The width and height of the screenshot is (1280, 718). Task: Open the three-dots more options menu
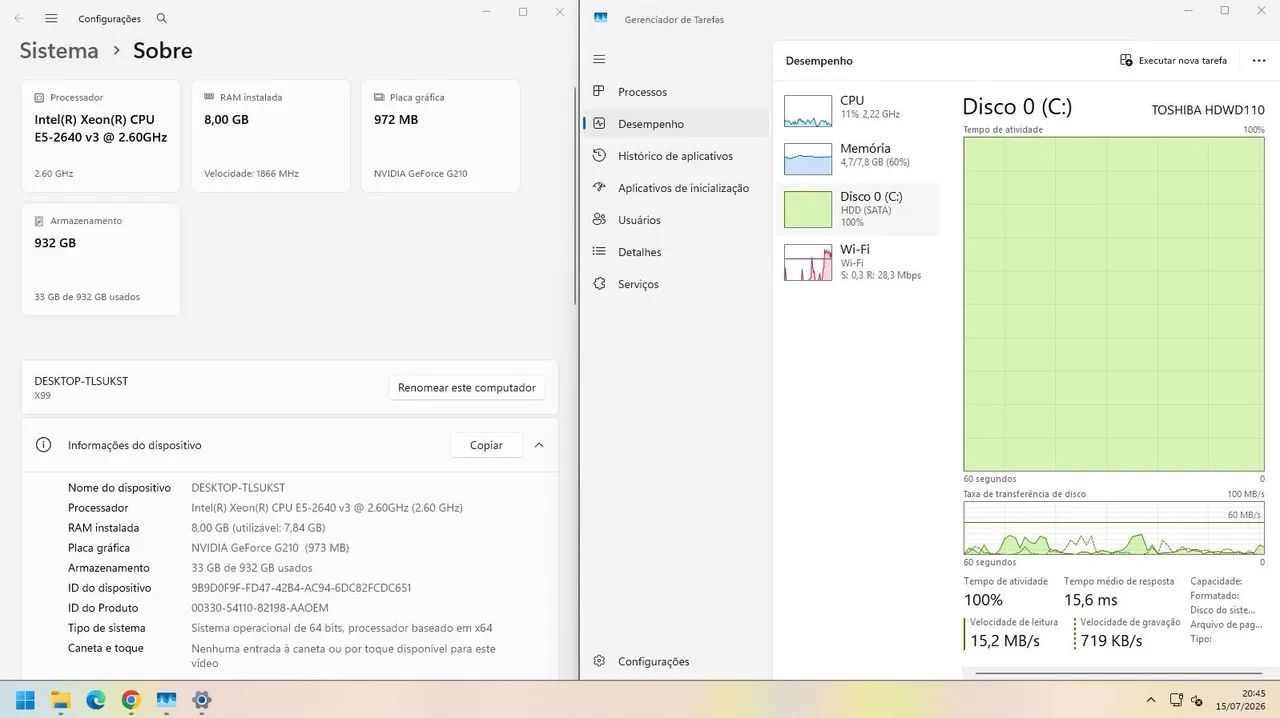(x=1259, y=60)
